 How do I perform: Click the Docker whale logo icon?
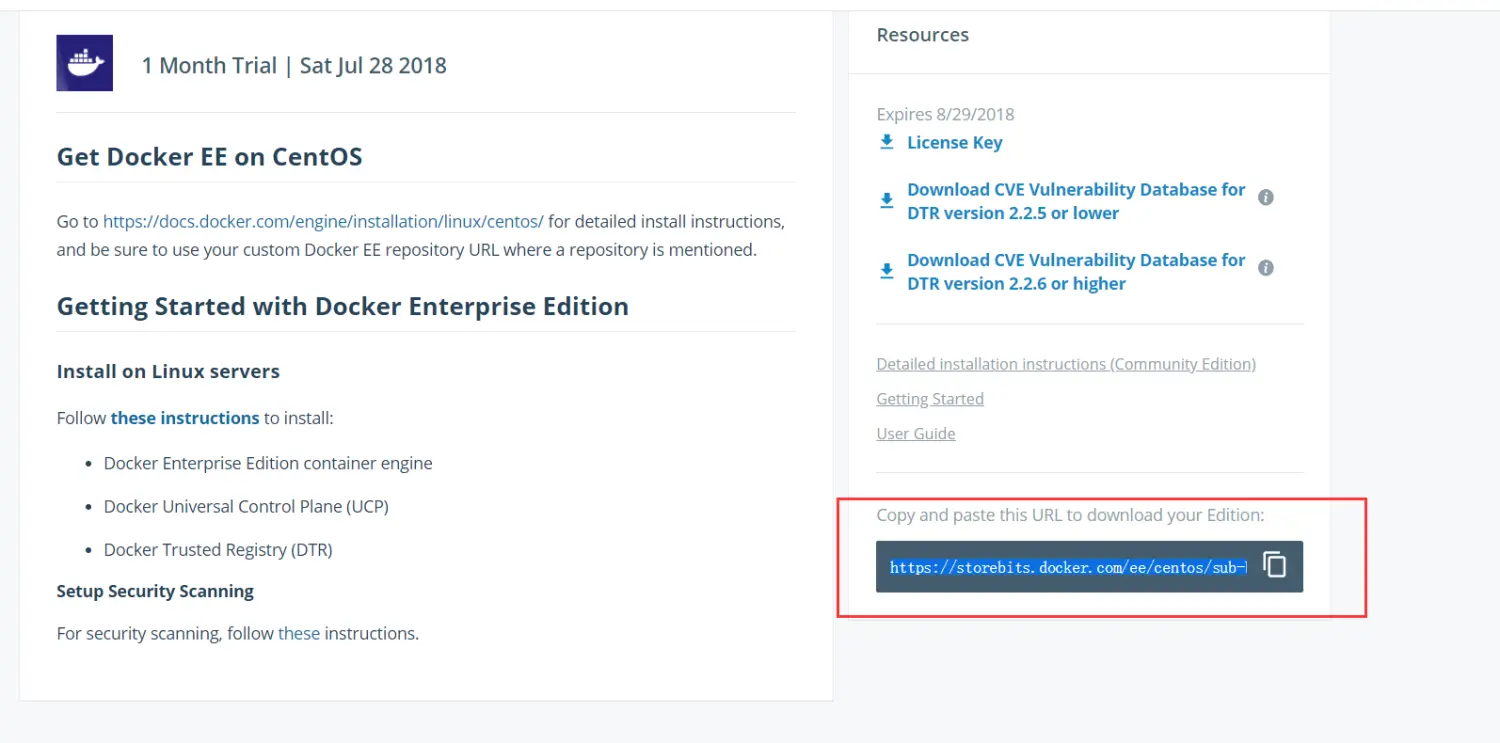[84, 63]
